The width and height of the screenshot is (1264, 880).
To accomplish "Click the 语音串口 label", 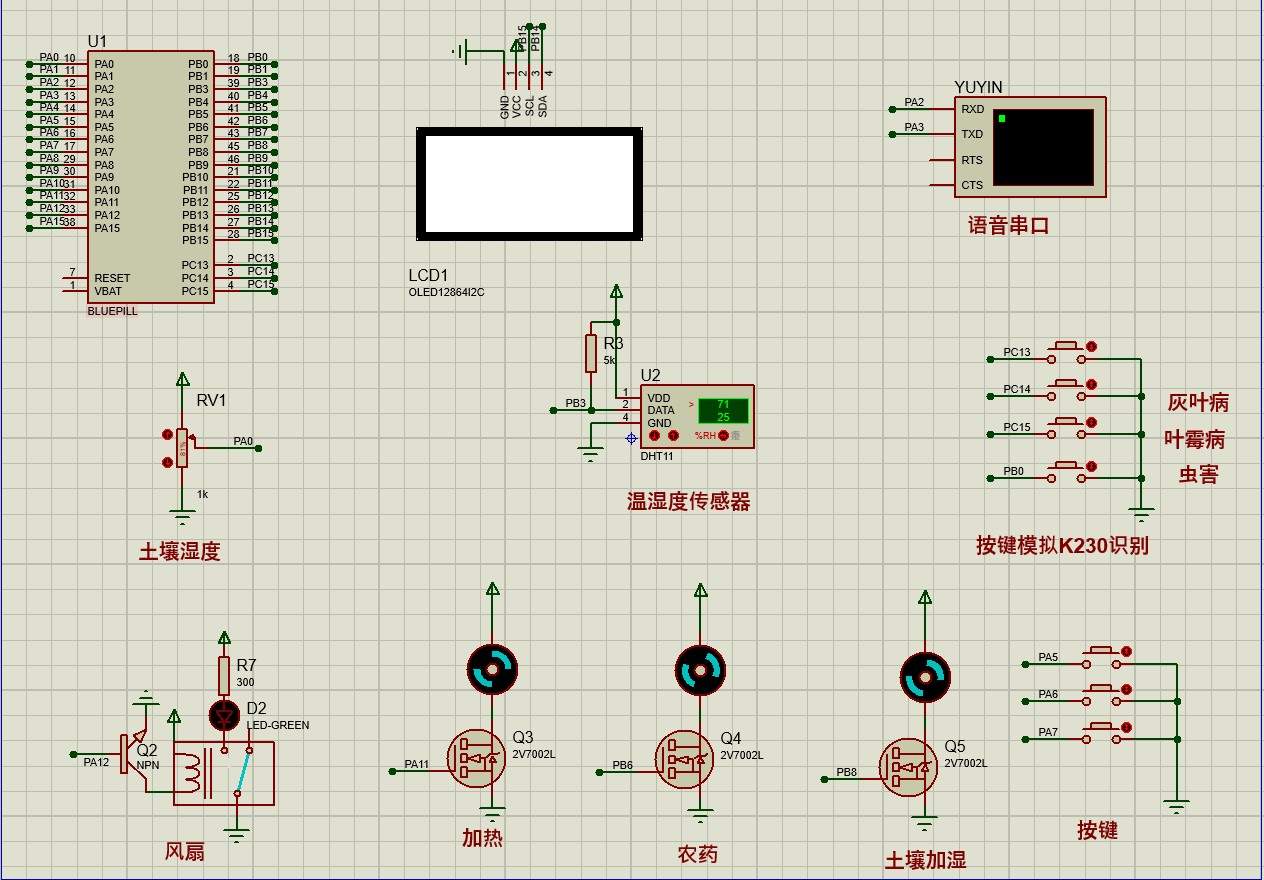I will pyautogui.click(x=1009, y=226).
